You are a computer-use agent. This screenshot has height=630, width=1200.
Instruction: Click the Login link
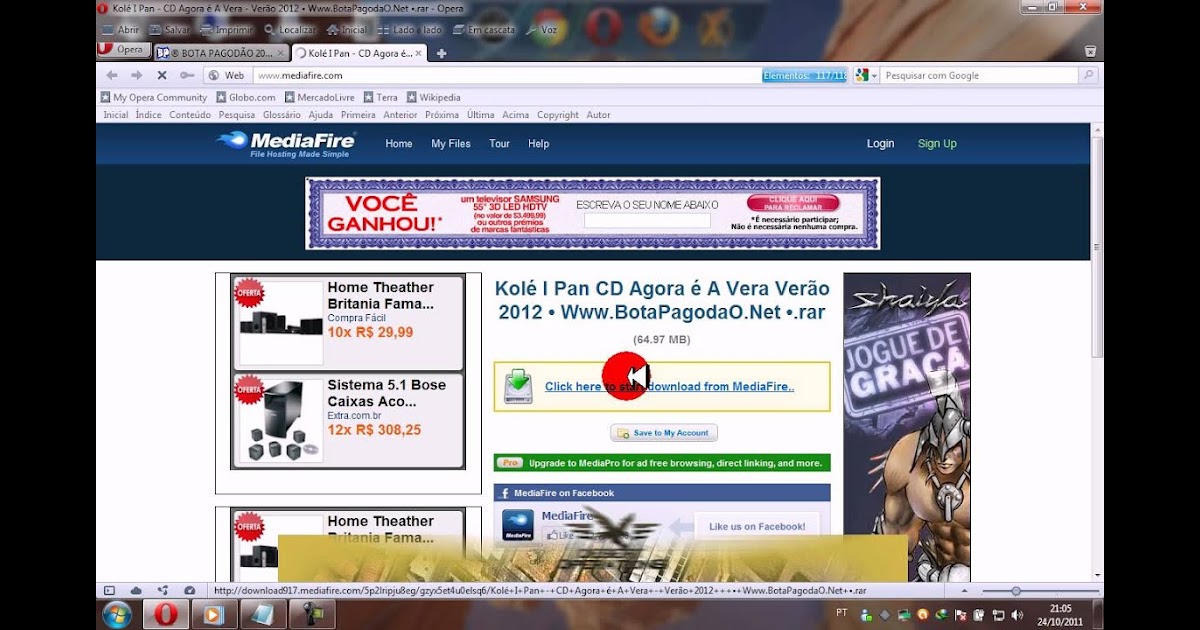click(880, 144)
